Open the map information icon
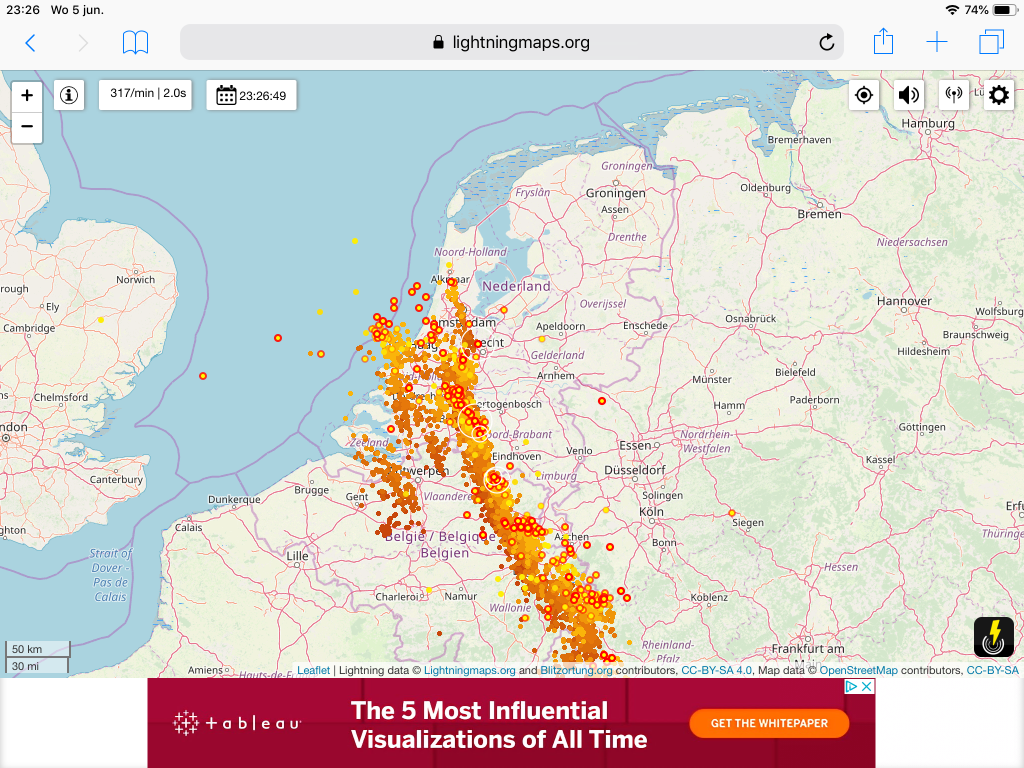The height and width of the screenshot is (768, 1024). tap(68, 95)
